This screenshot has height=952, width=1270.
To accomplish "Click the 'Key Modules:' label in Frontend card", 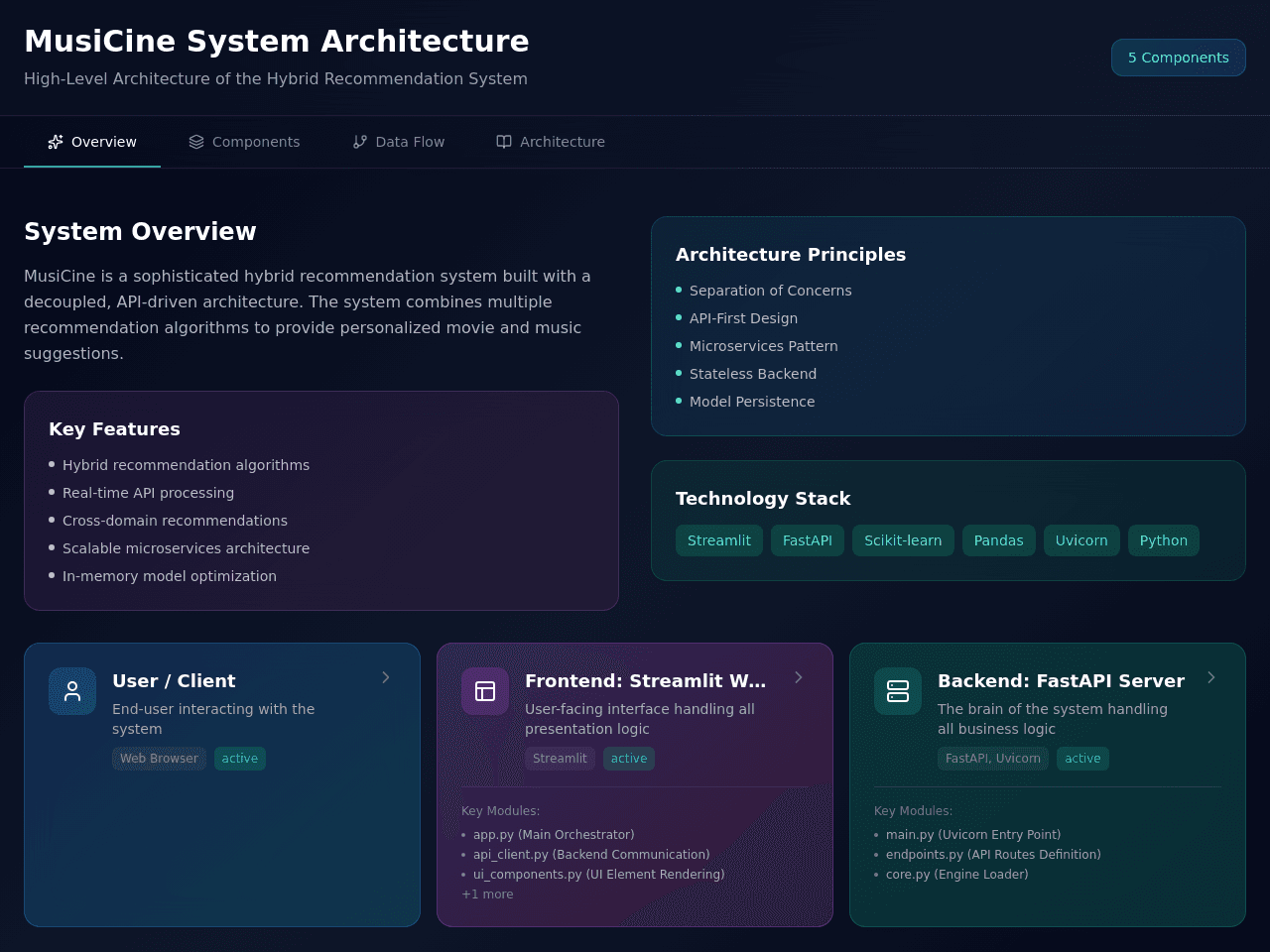I will click(x=501, y=811).
